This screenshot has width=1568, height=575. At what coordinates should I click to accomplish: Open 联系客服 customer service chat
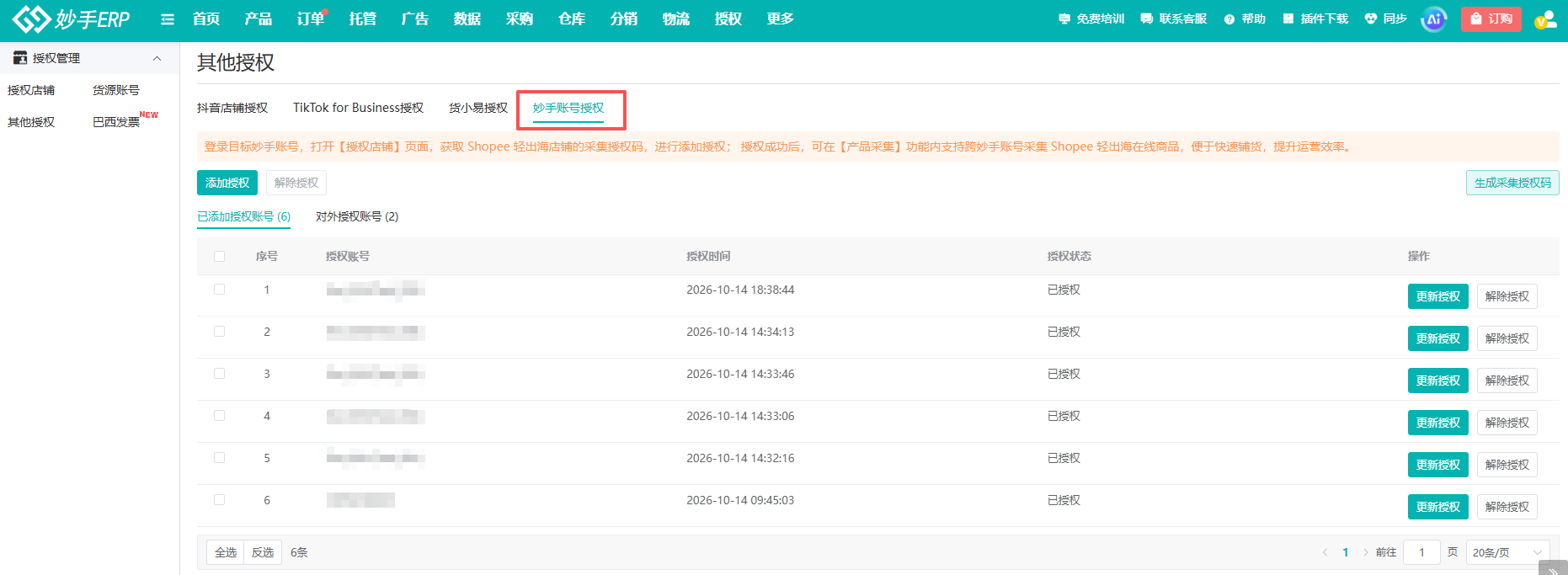(1173, 19)
